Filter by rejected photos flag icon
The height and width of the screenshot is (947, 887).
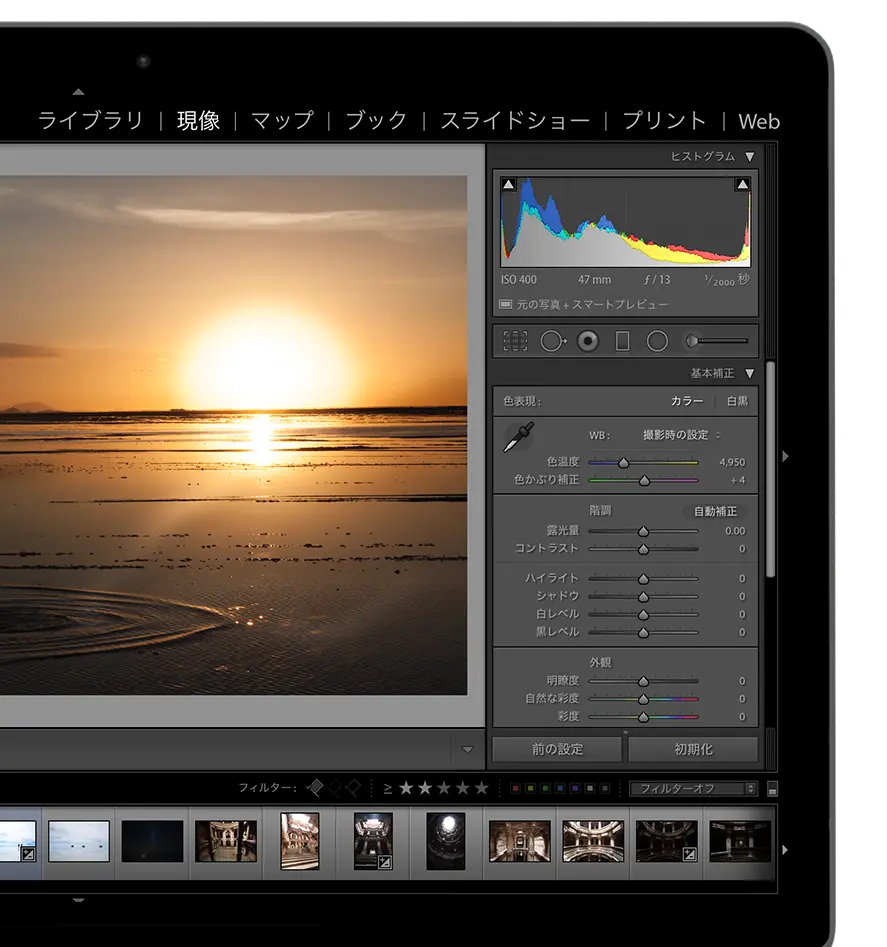click(353, 788)
